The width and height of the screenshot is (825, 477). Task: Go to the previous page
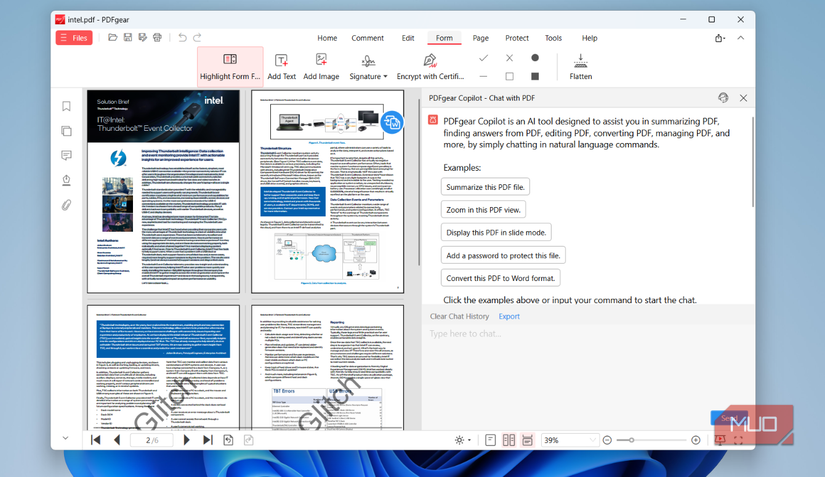click(117, 440)
